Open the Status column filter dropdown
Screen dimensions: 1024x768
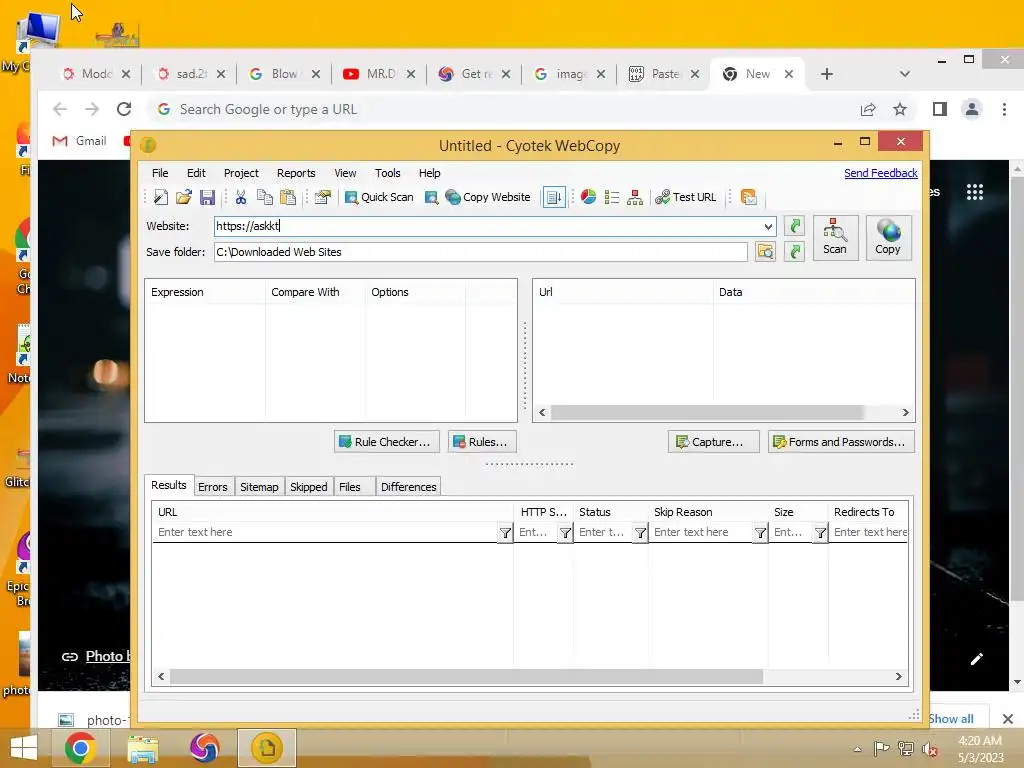click(640, 533)
